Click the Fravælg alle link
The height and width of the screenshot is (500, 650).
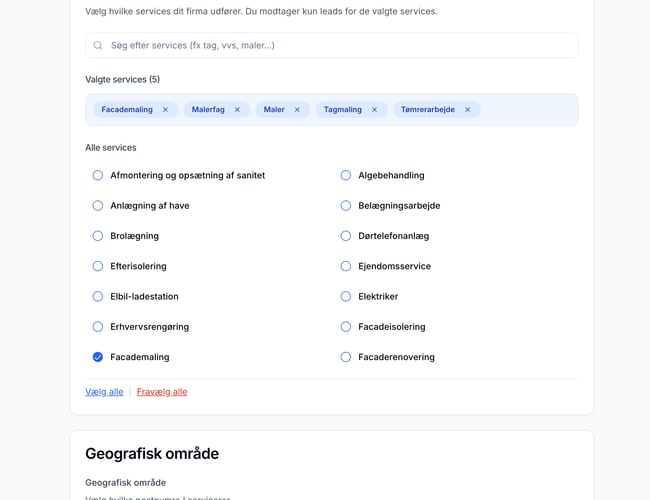162,392
